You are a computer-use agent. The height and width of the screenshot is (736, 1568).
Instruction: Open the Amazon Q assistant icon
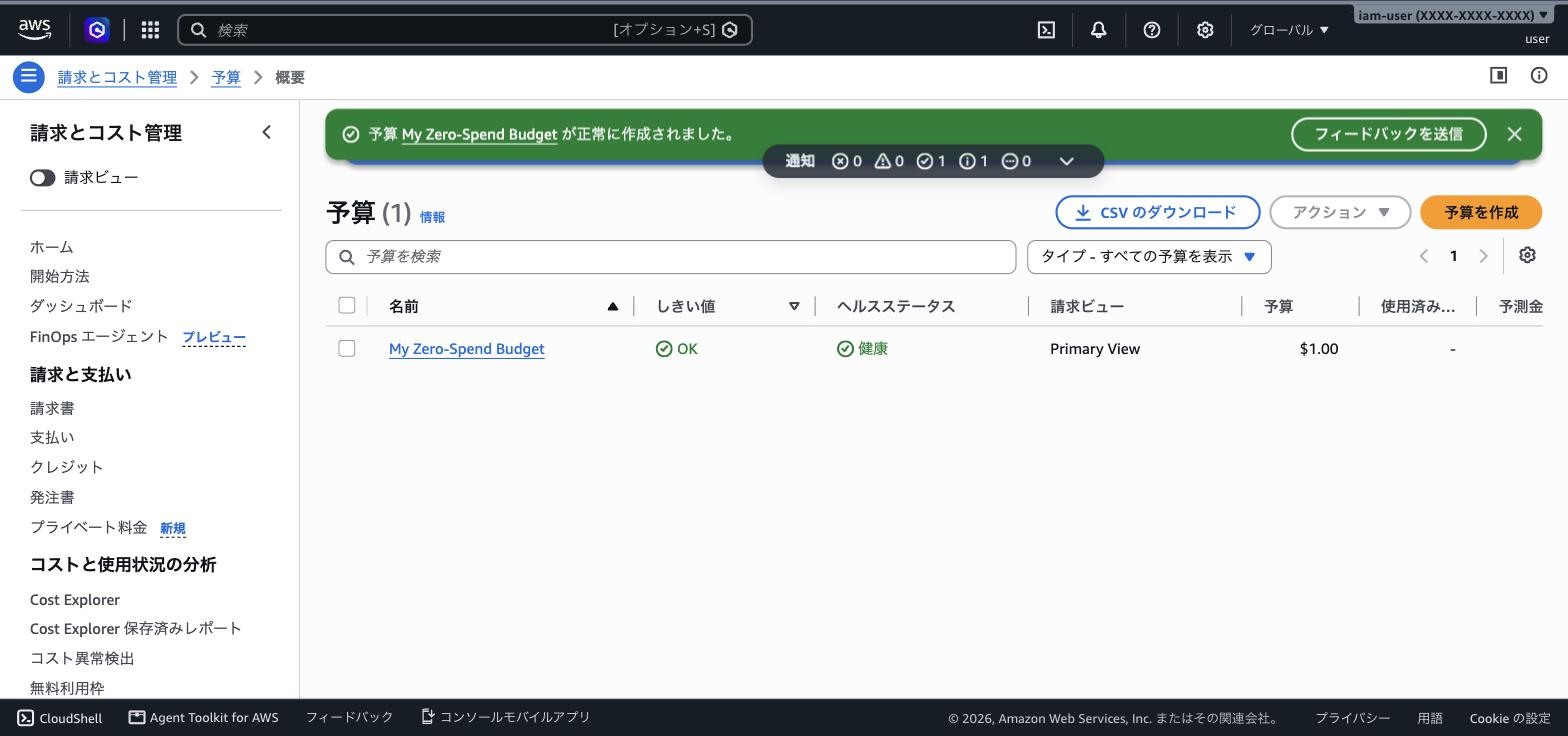[97, 30]
